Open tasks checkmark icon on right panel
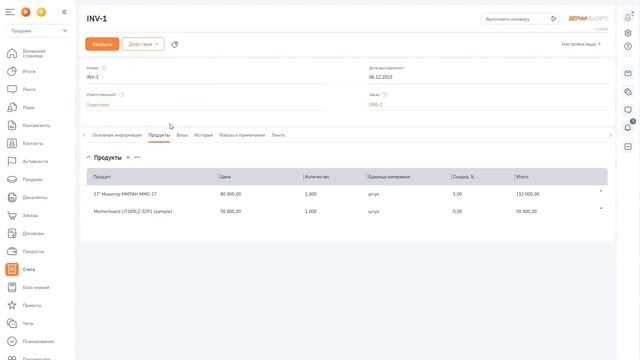 click(628, 147)
